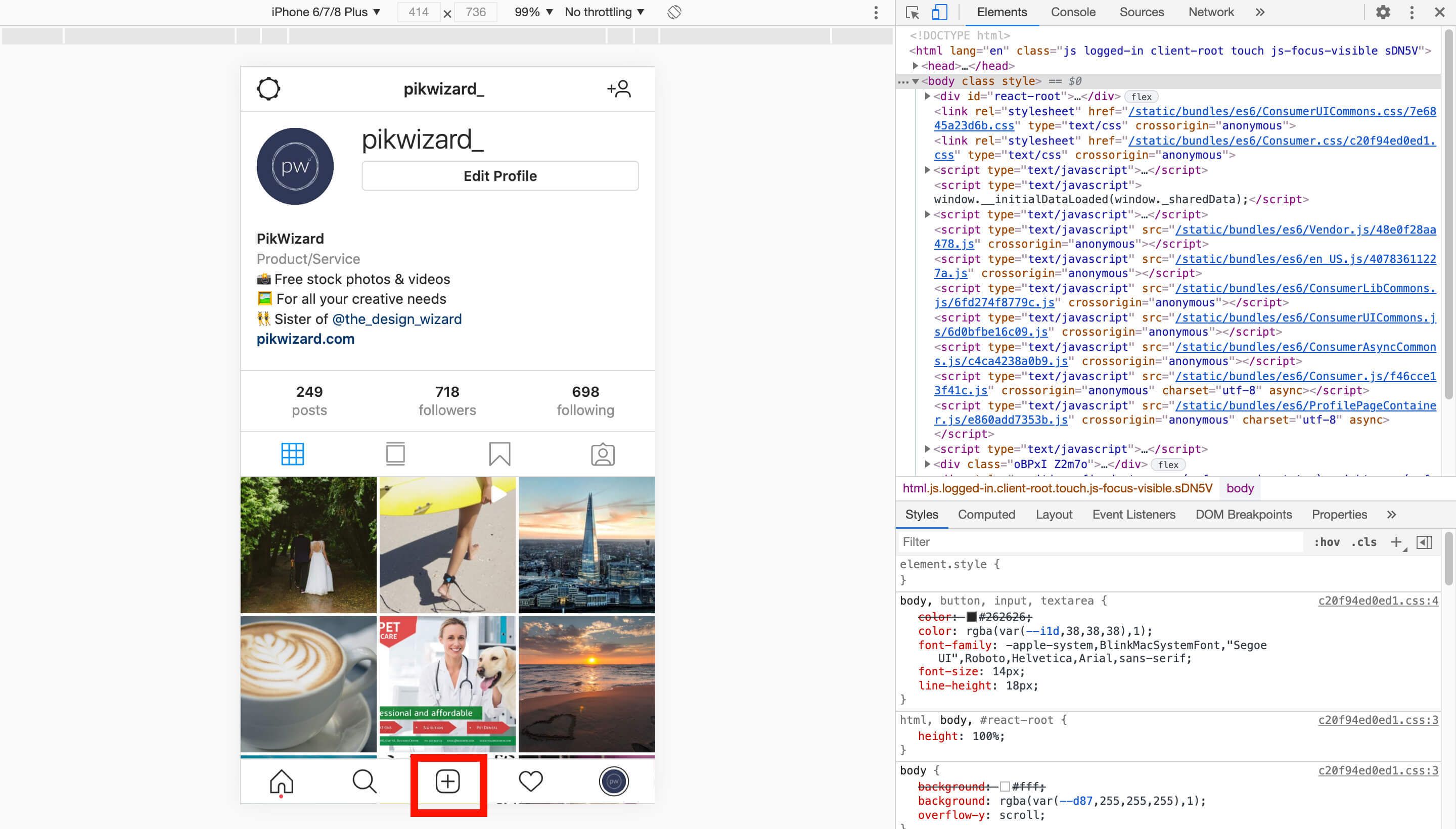
Task: Toggle the device toolbar icon
Action: 939,12
